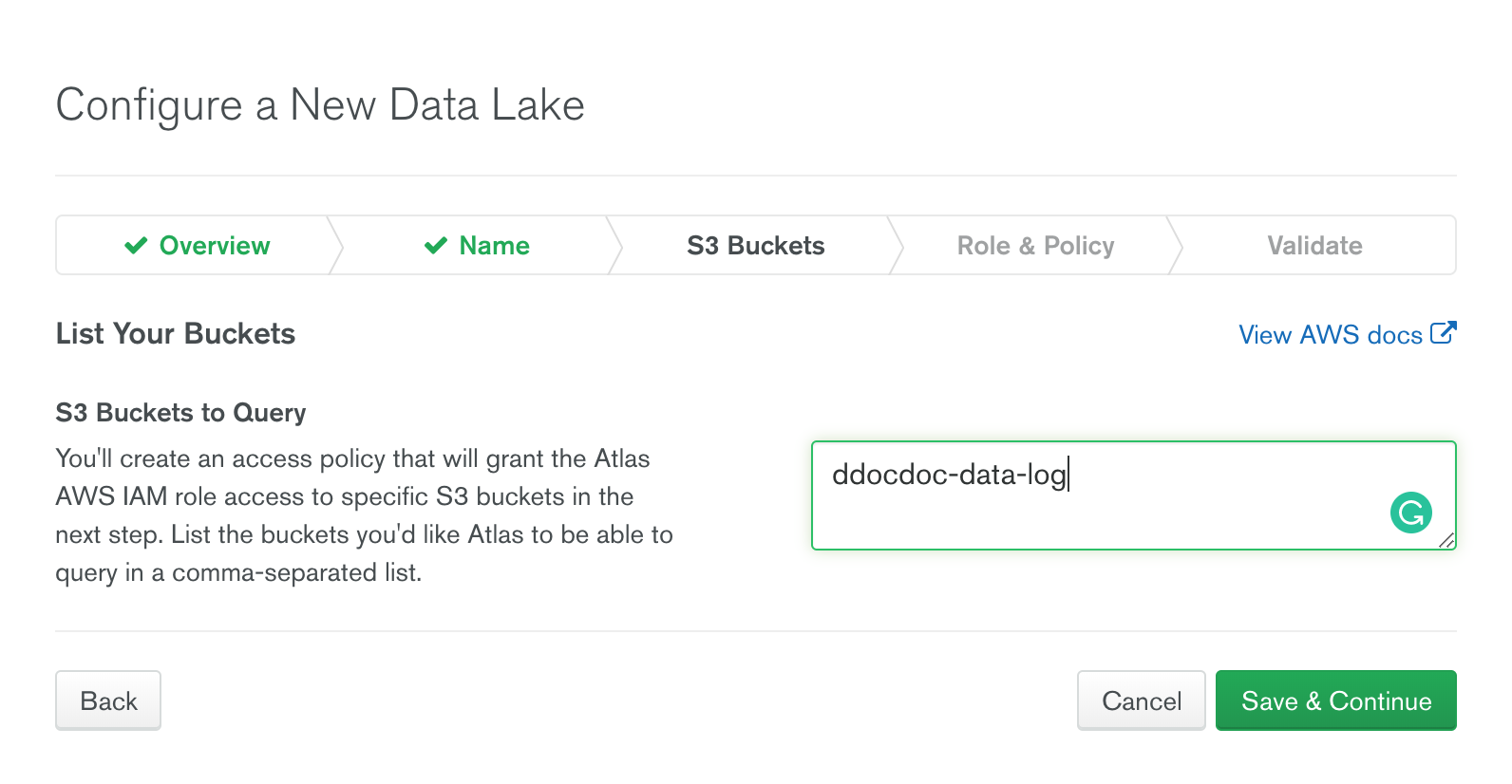
Task: Click the external-link icon after View AWS docs
Action: 1443,333
